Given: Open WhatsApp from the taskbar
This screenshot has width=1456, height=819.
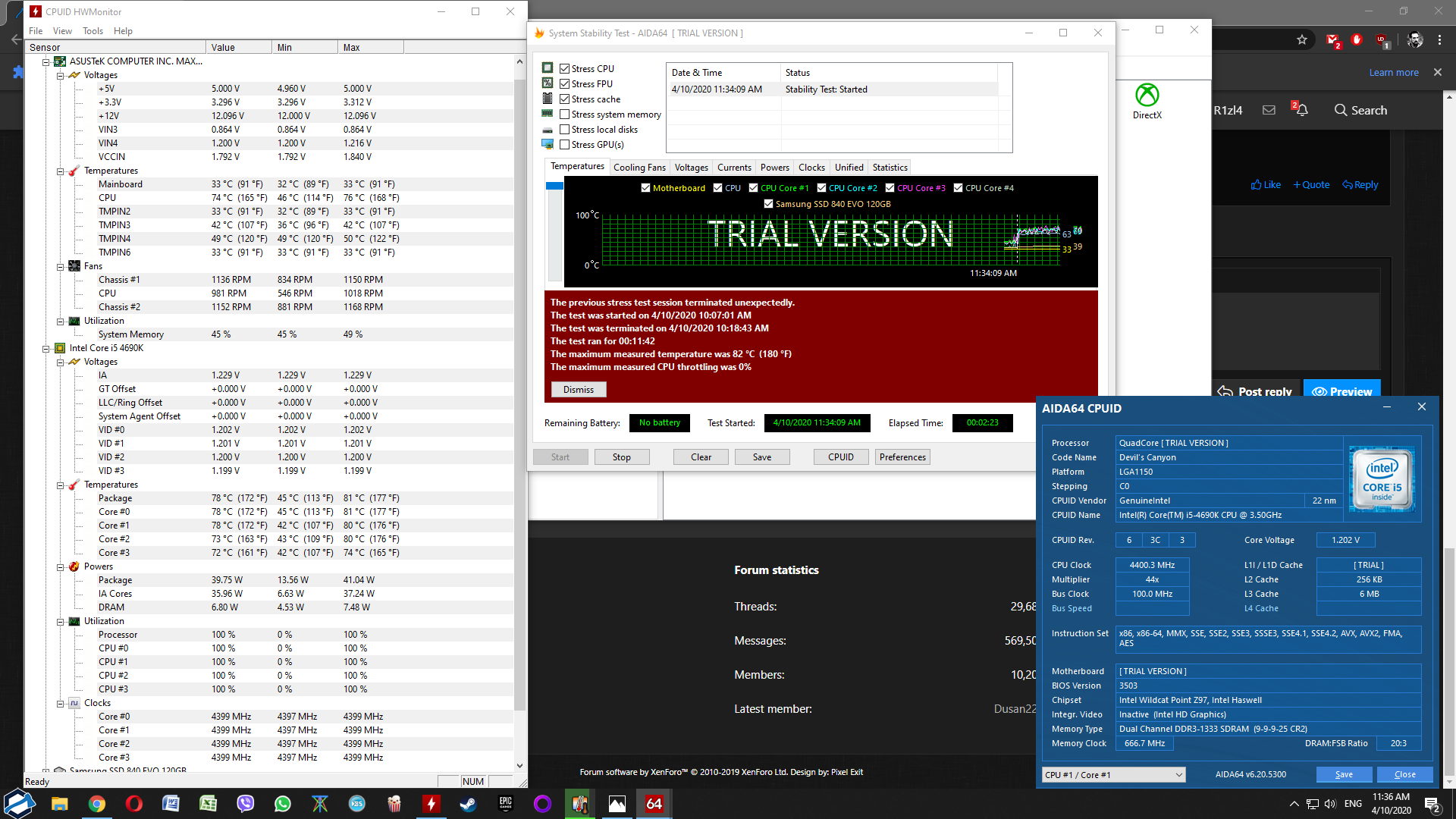Looking at the screenshot, I should [x=282, y=804].
